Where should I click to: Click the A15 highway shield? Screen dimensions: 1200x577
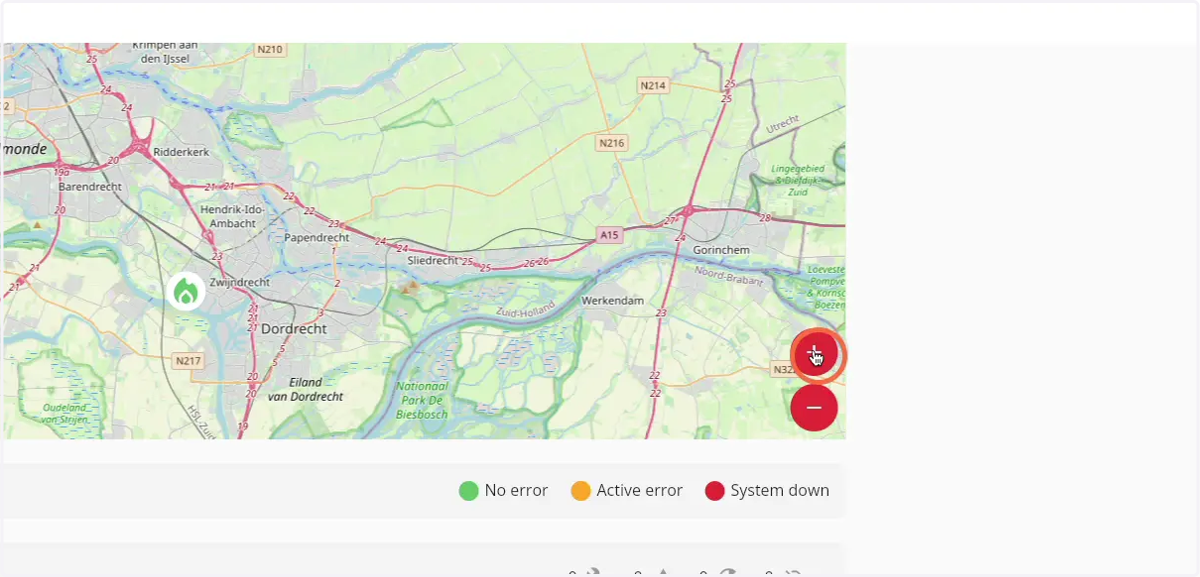(x=609, y=235)
